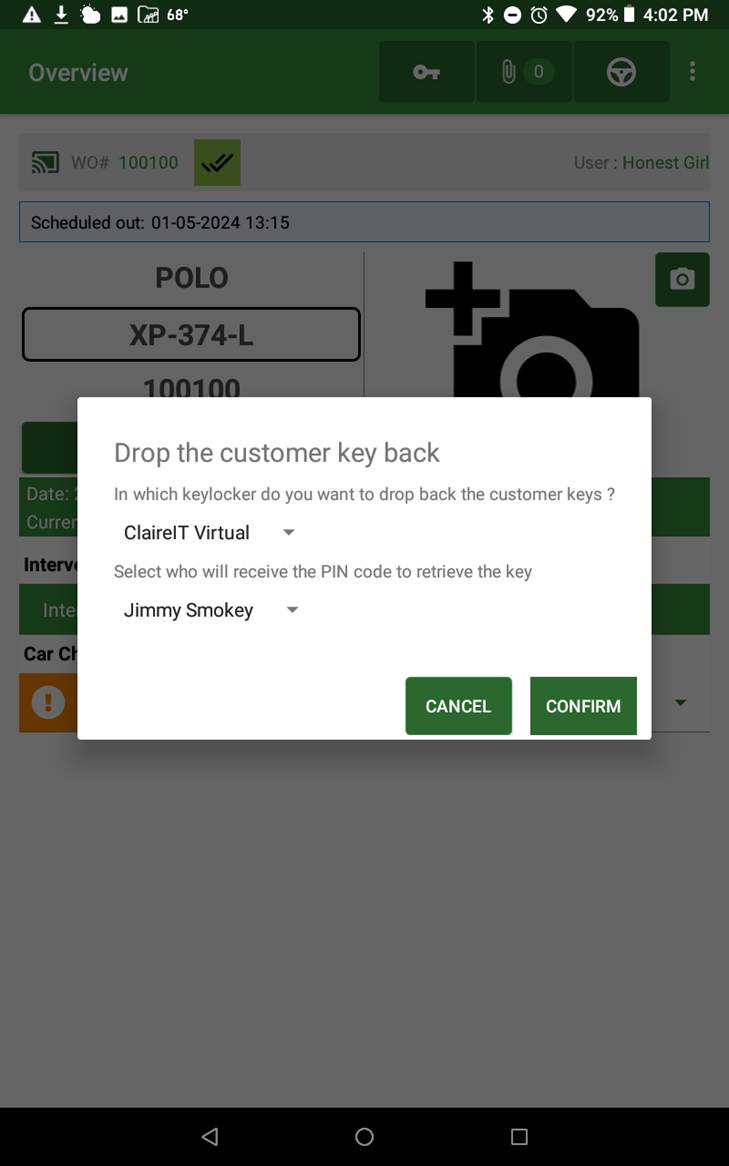Tap the green double-checkmark status icon

pyautogui.click(x=217, y=162)
